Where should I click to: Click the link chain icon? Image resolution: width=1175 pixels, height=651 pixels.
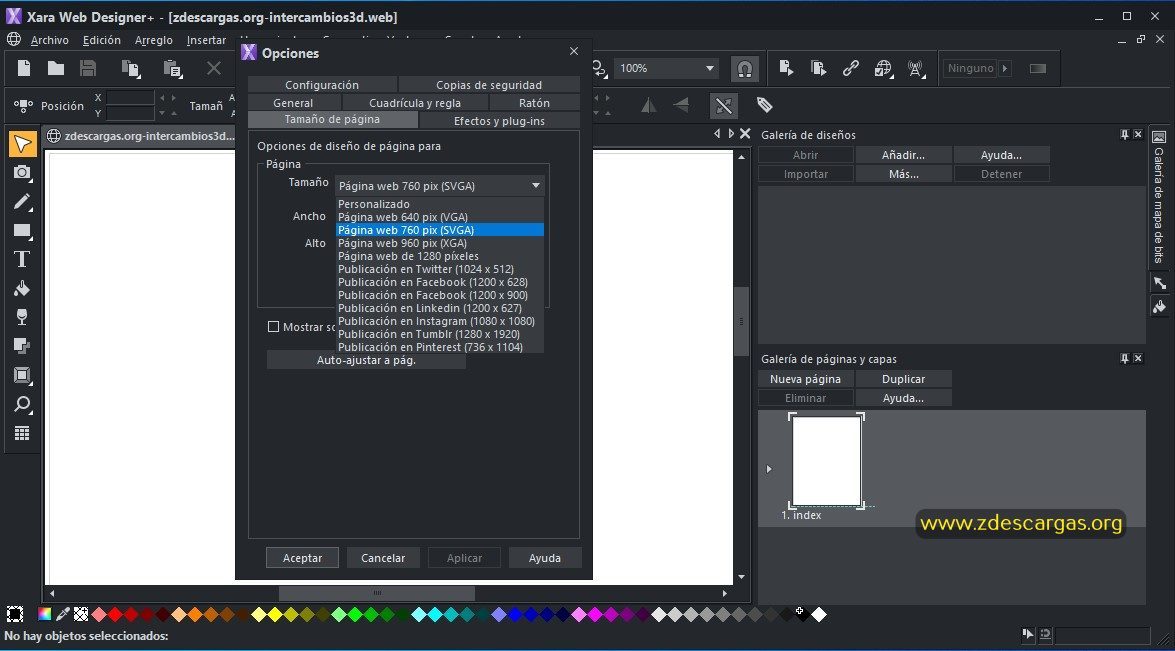[851, 68]
